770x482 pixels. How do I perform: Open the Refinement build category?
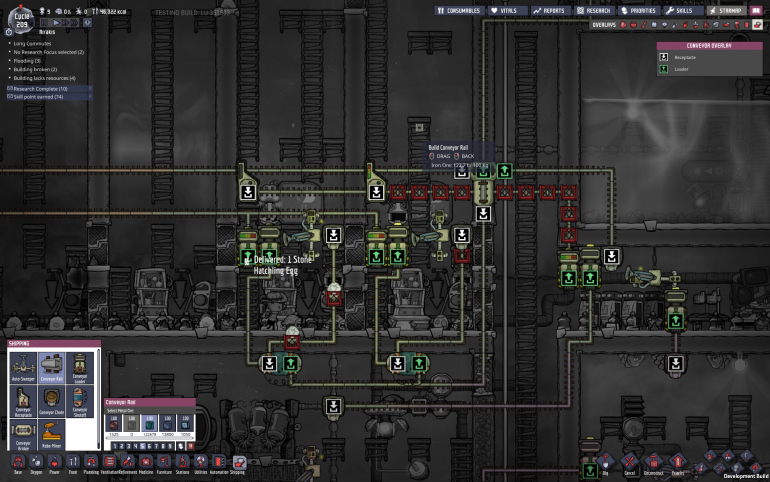[x=128, y=462]
